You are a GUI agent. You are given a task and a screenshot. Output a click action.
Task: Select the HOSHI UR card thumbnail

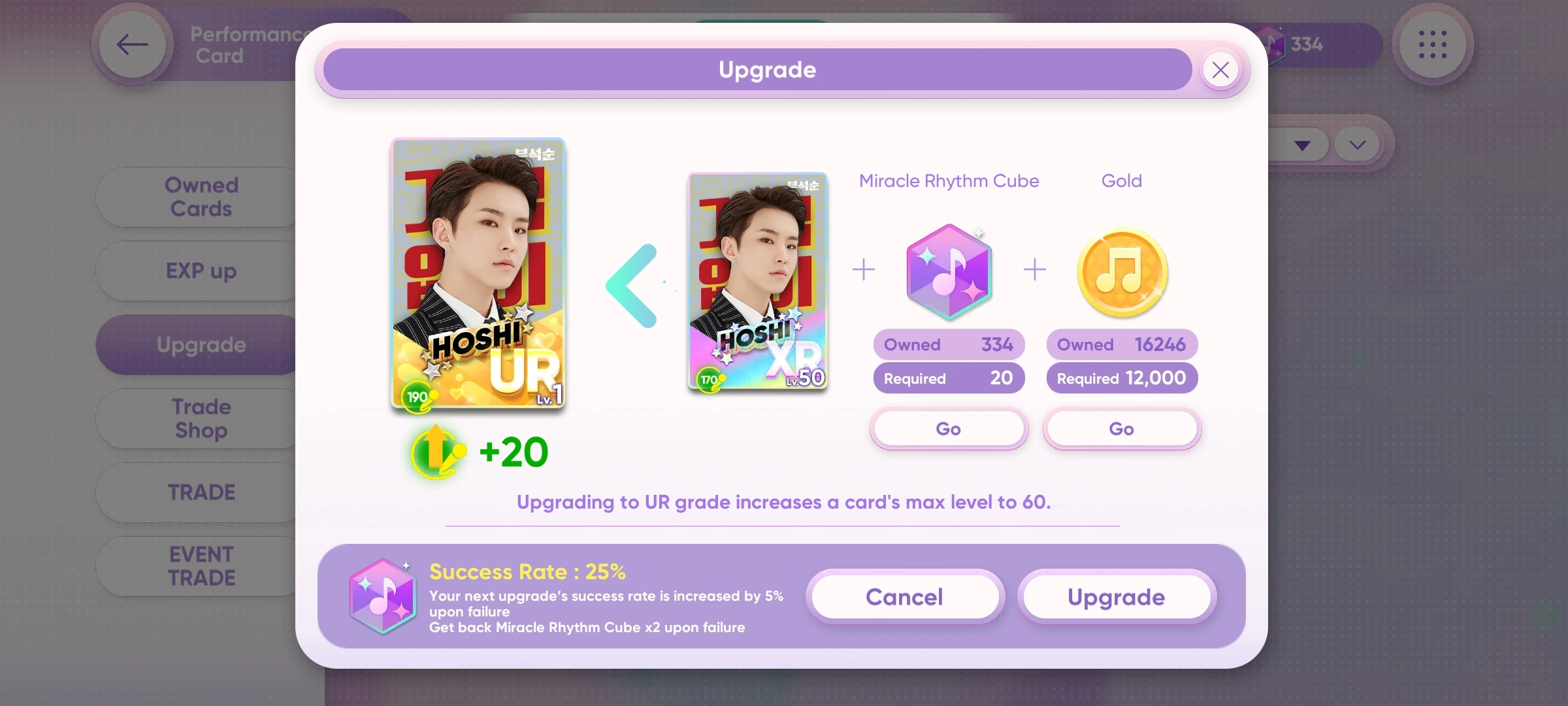(478, 274)
